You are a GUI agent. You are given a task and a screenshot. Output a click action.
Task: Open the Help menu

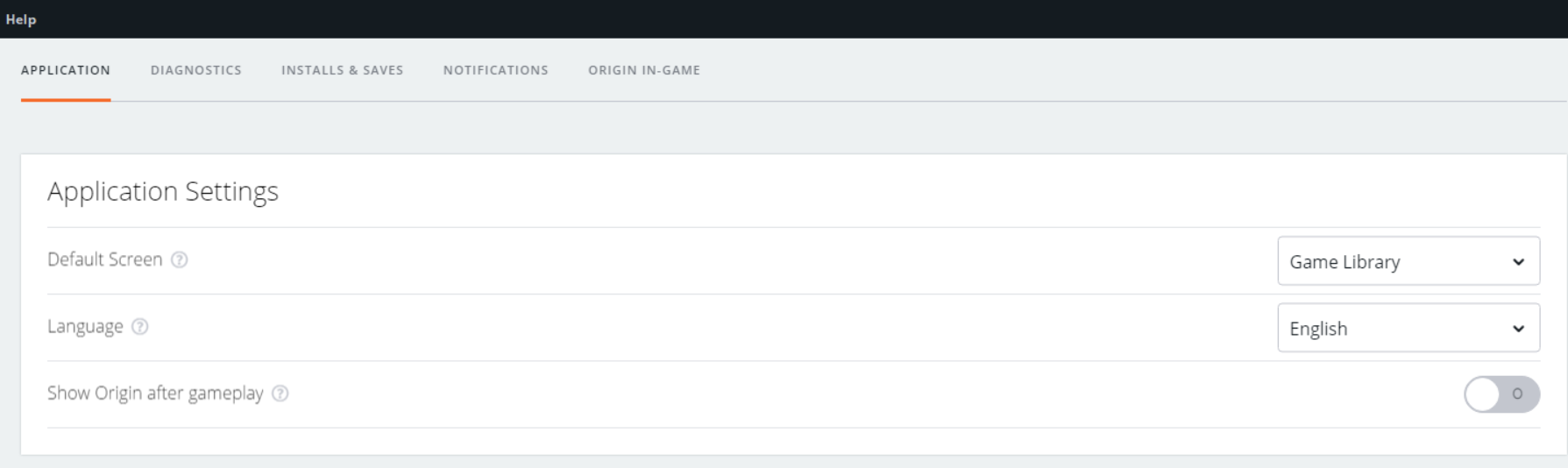(x=21, y=19)
